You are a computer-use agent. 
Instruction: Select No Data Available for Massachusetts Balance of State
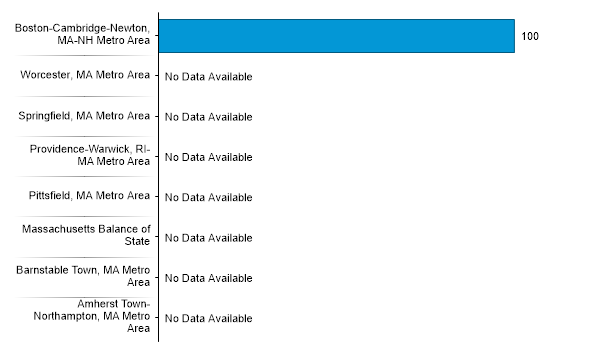point(209,238)
